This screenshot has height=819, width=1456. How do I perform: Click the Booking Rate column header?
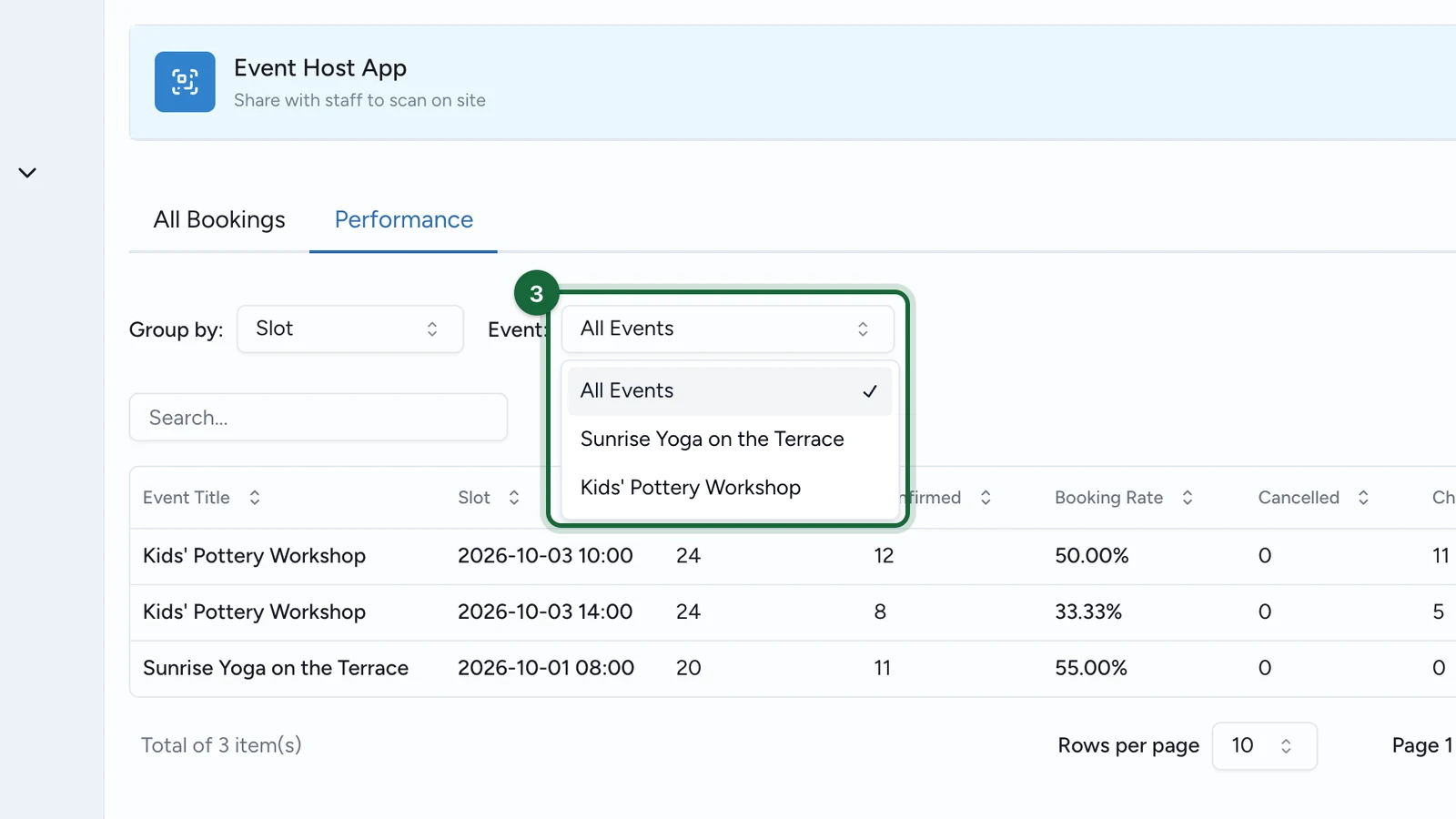coord(1109,498)
